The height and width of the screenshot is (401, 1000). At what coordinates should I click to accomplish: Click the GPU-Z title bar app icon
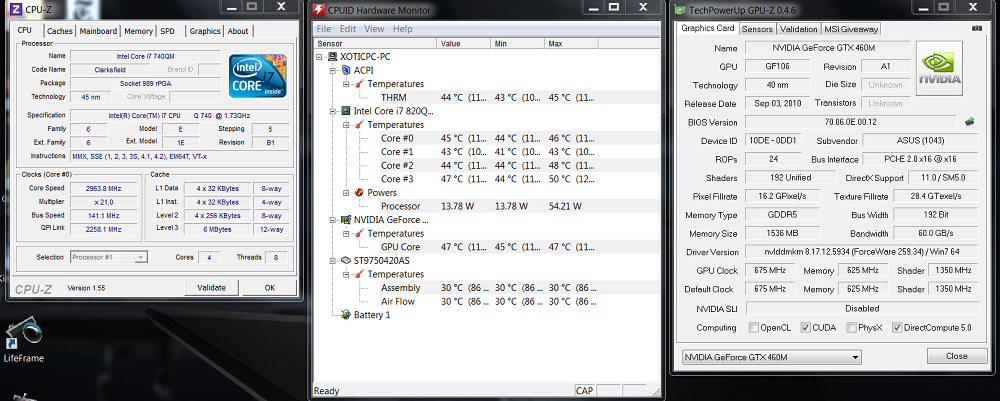point(680,10)
